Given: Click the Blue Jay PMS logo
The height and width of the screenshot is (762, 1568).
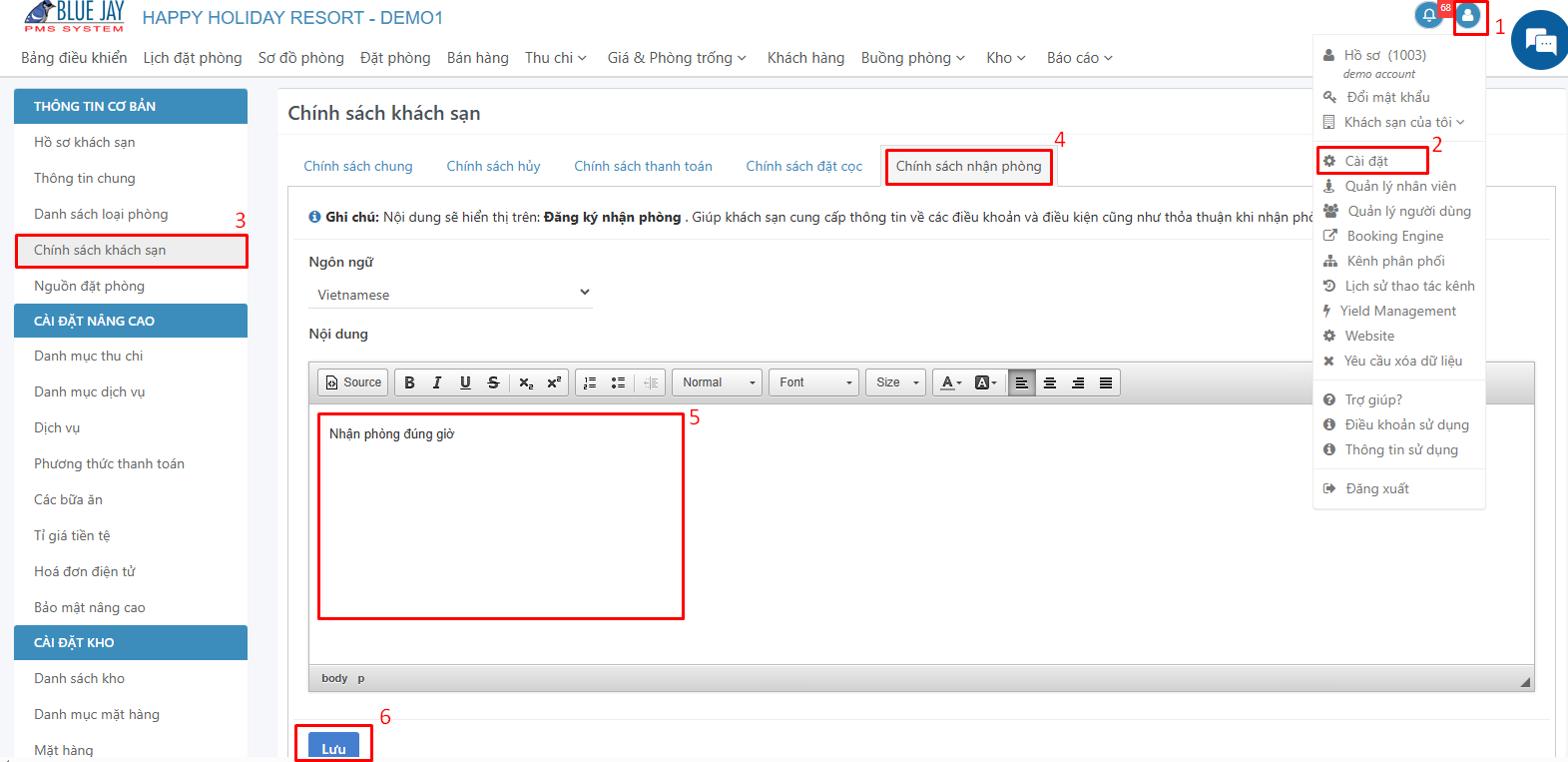Looking at the screenshot, I should tap(74, 17).
